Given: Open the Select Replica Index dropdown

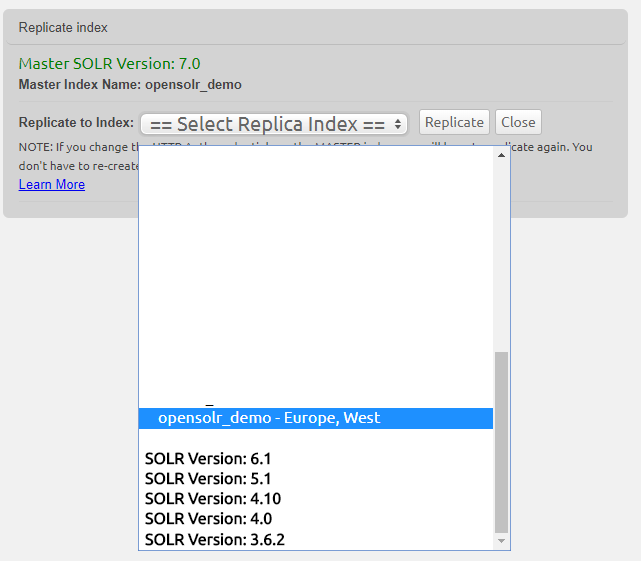Looking at the screenshot, I should (x=274, y=124).
